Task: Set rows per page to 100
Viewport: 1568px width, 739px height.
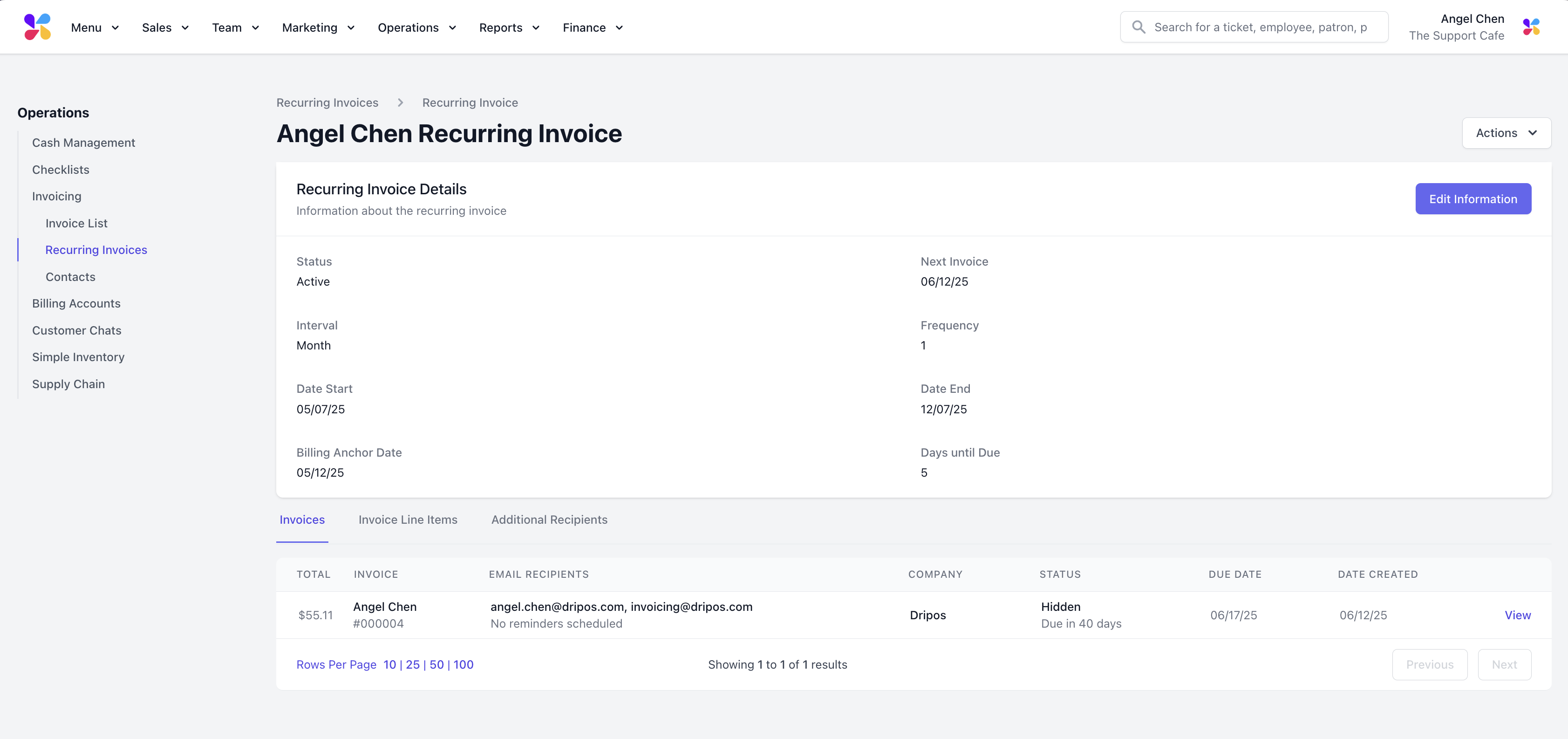Action: pos(463,665)
